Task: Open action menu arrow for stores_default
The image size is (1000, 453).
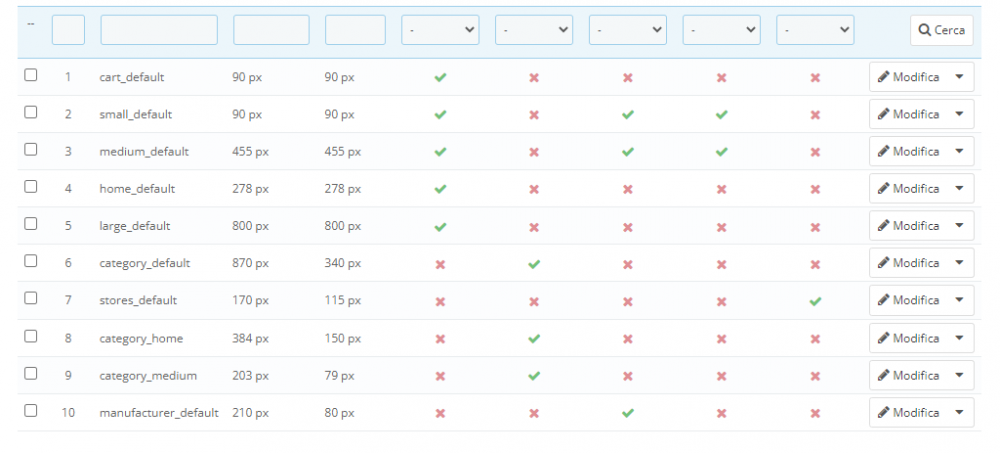Action: coord(959,300)
